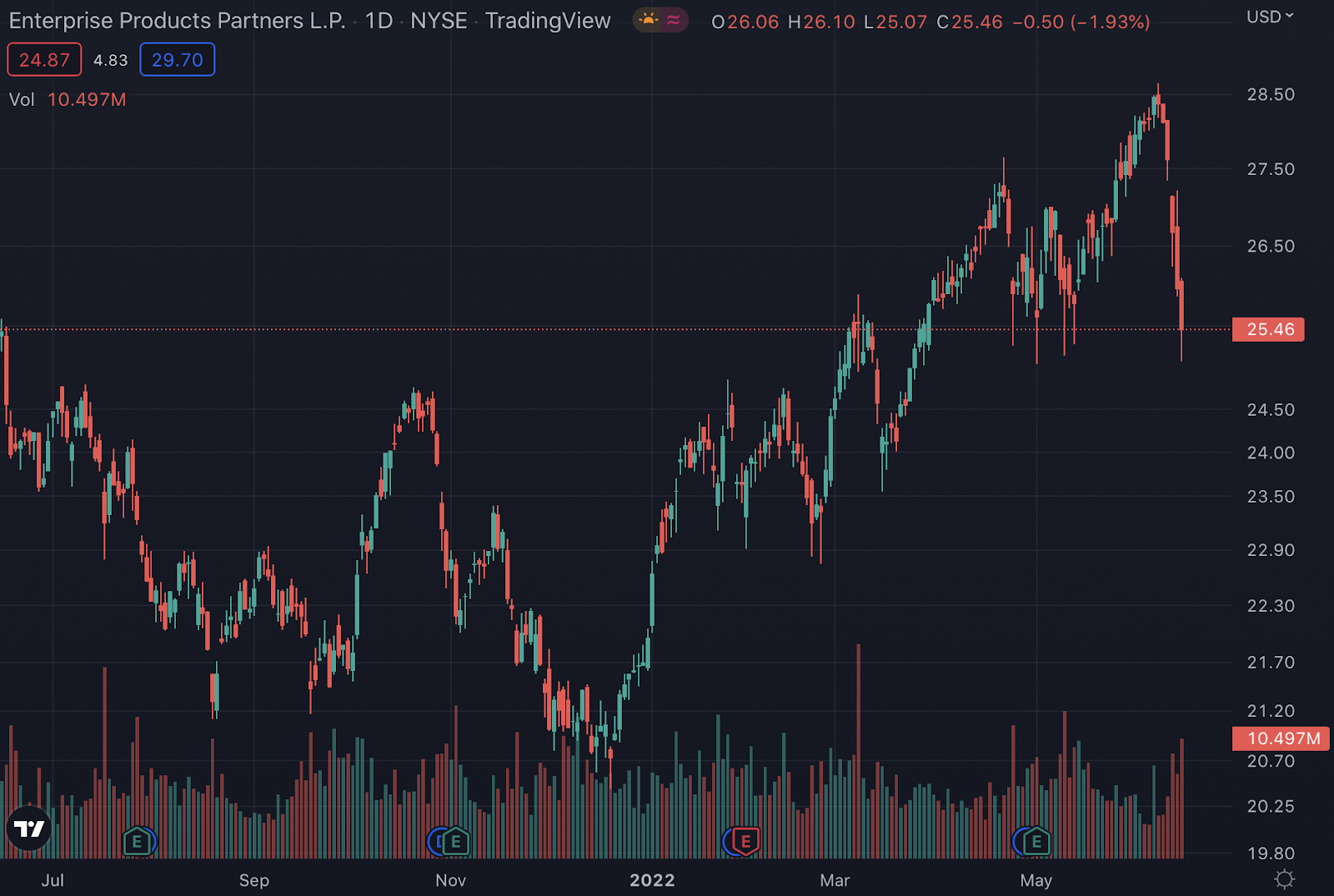This screenshot has height=896, width=1334.
Task: Click the '1D' interval in the title
Action: [379, 21]
